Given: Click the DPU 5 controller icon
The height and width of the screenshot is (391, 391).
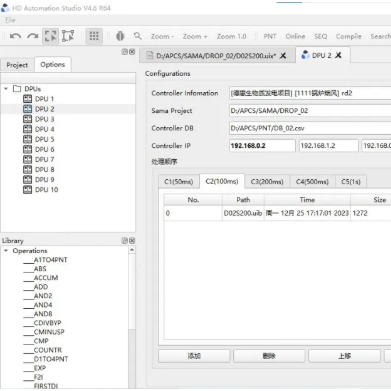Looking at the screenshot, I should pyautogui.click(x=27, y=139).
